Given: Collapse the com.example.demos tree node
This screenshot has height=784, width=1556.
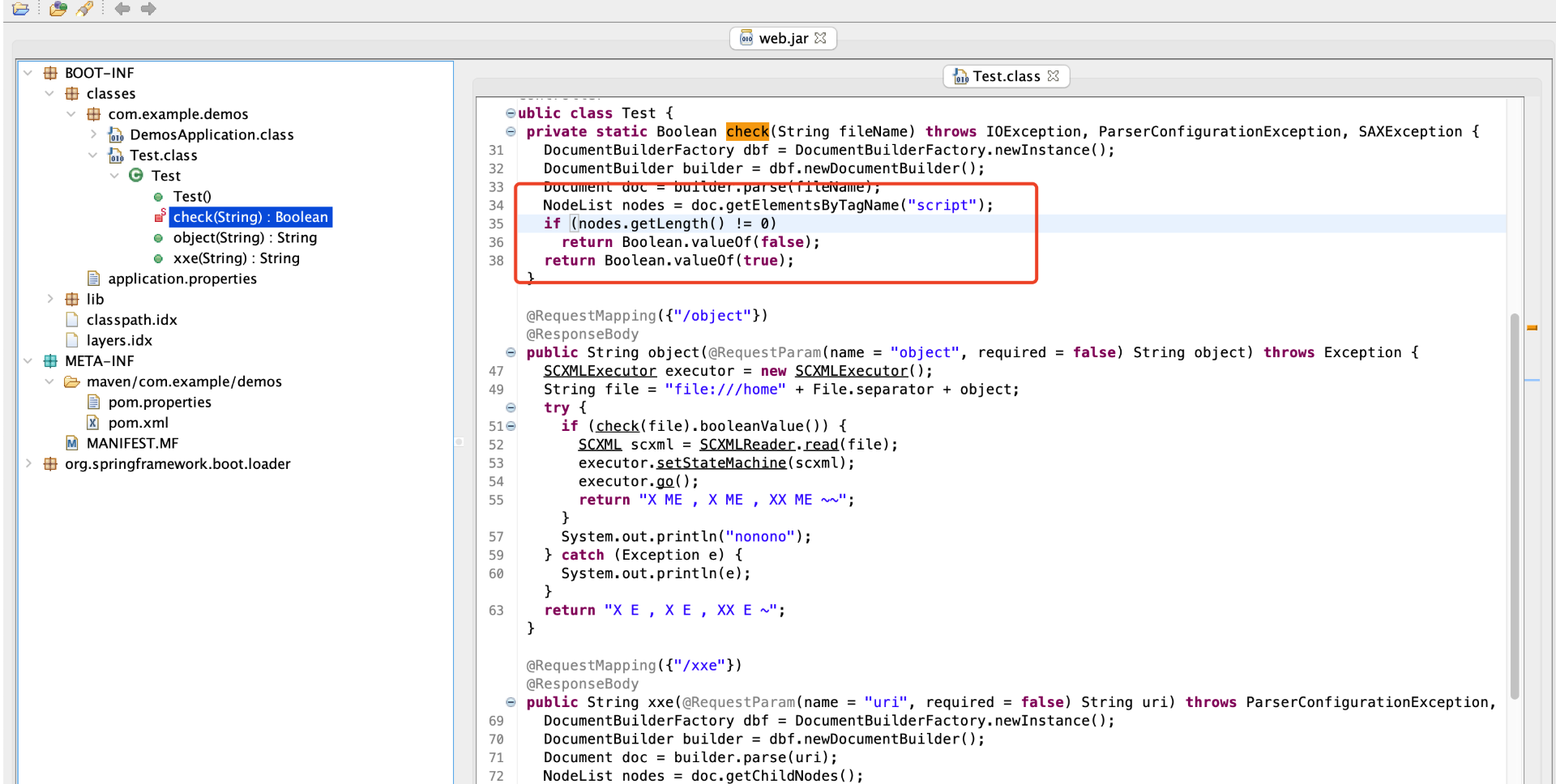Looking at the screenshot, I should (71, 114).
